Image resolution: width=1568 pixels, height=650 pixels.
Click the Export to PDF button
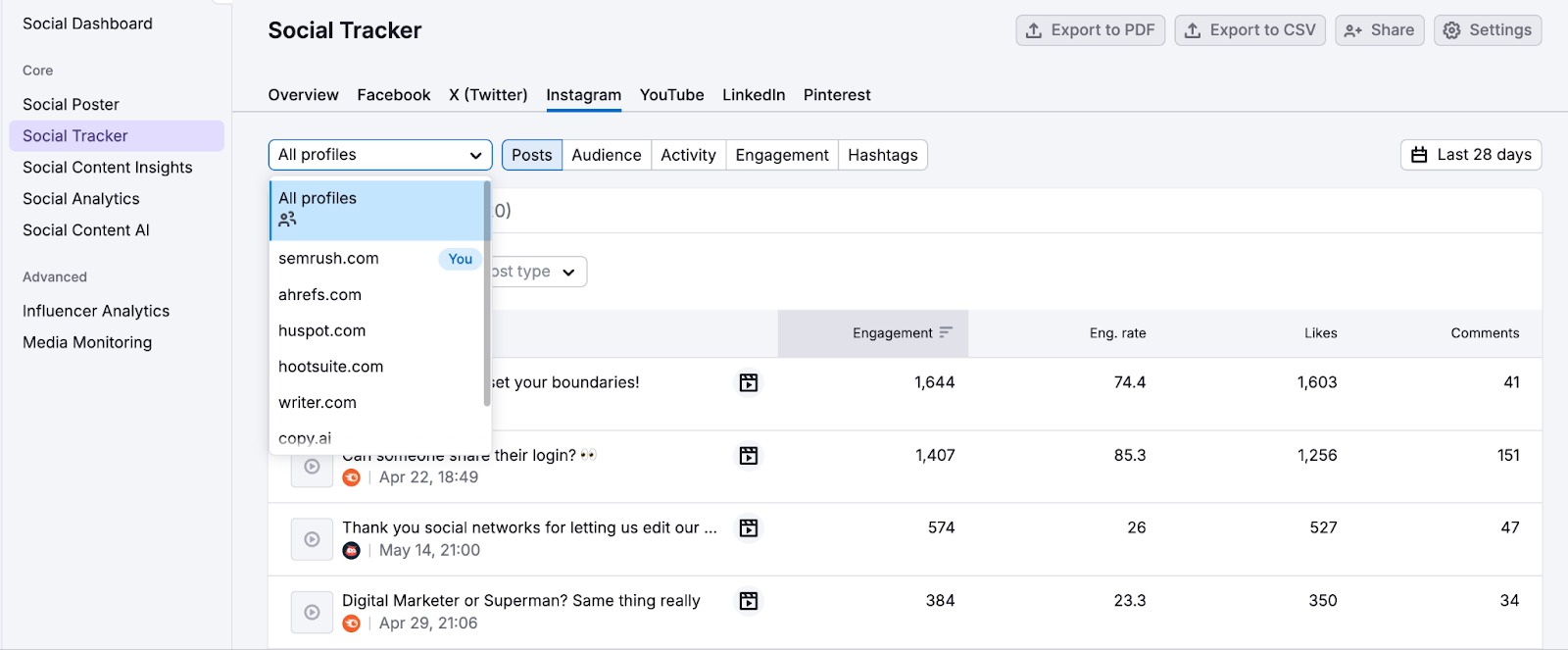pyautogui.click(x=1090, y=30)
